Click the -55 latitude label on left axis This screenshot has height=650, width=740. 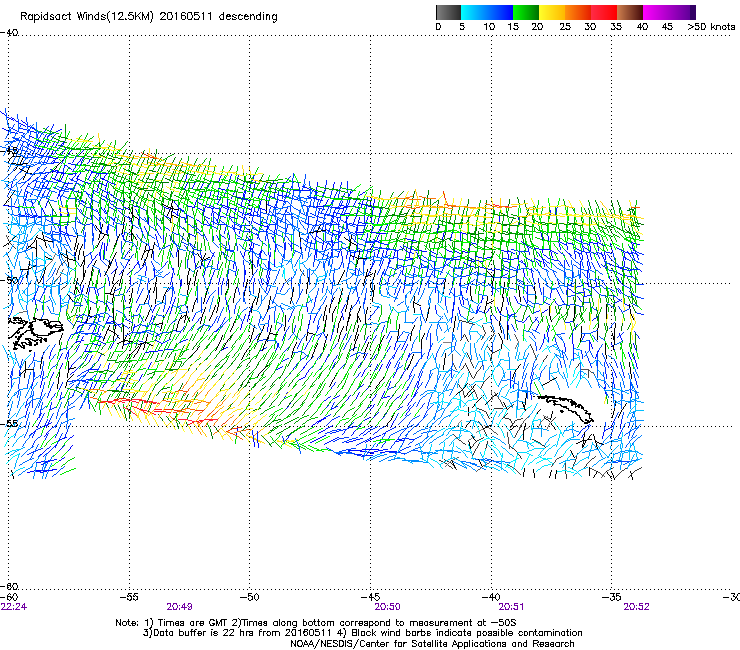[9, 423]
